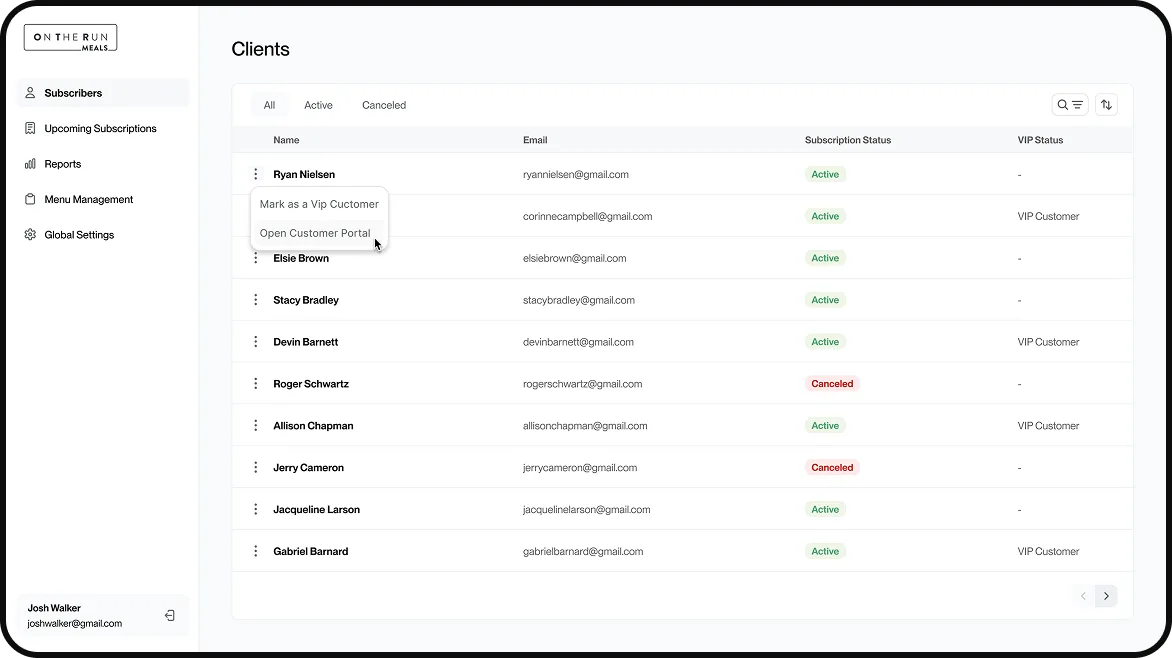This screenshot has width=1172, height=658.
Task: Click the Email column header
Action: (x=535, y=140)
